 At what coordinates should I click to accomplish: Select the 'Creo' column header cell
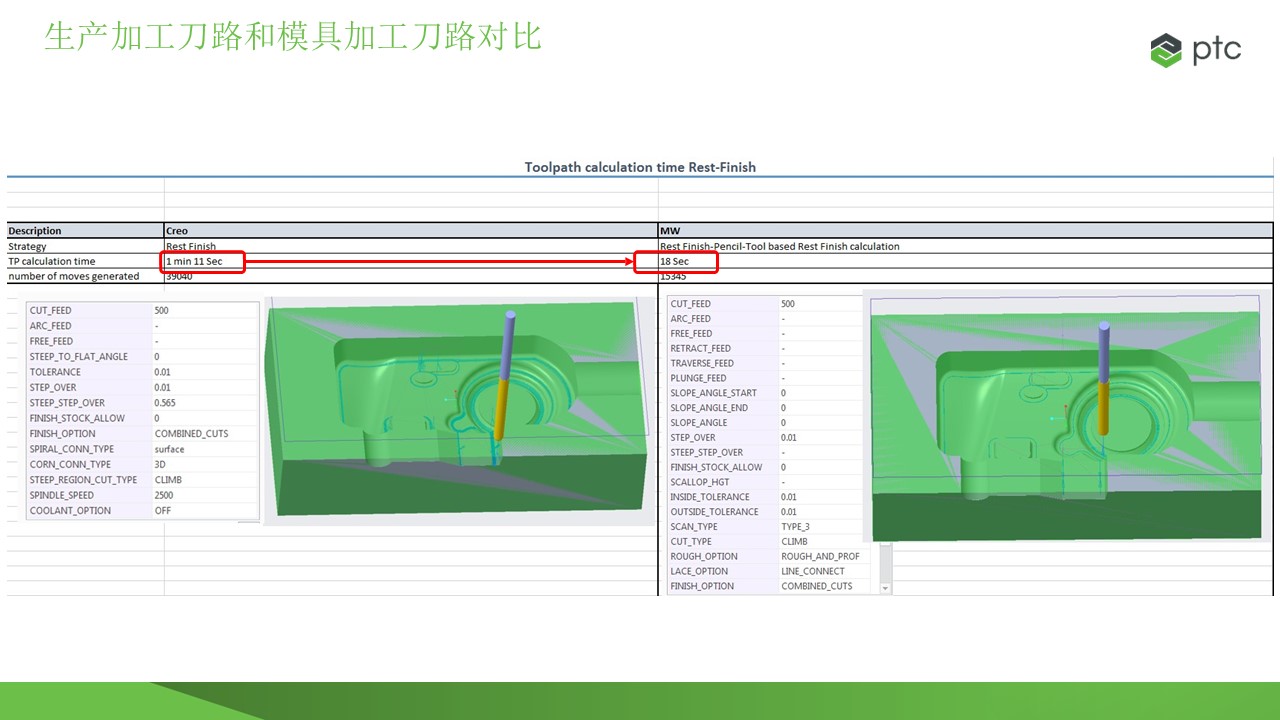pyautogui.click(x=411, y=231)
